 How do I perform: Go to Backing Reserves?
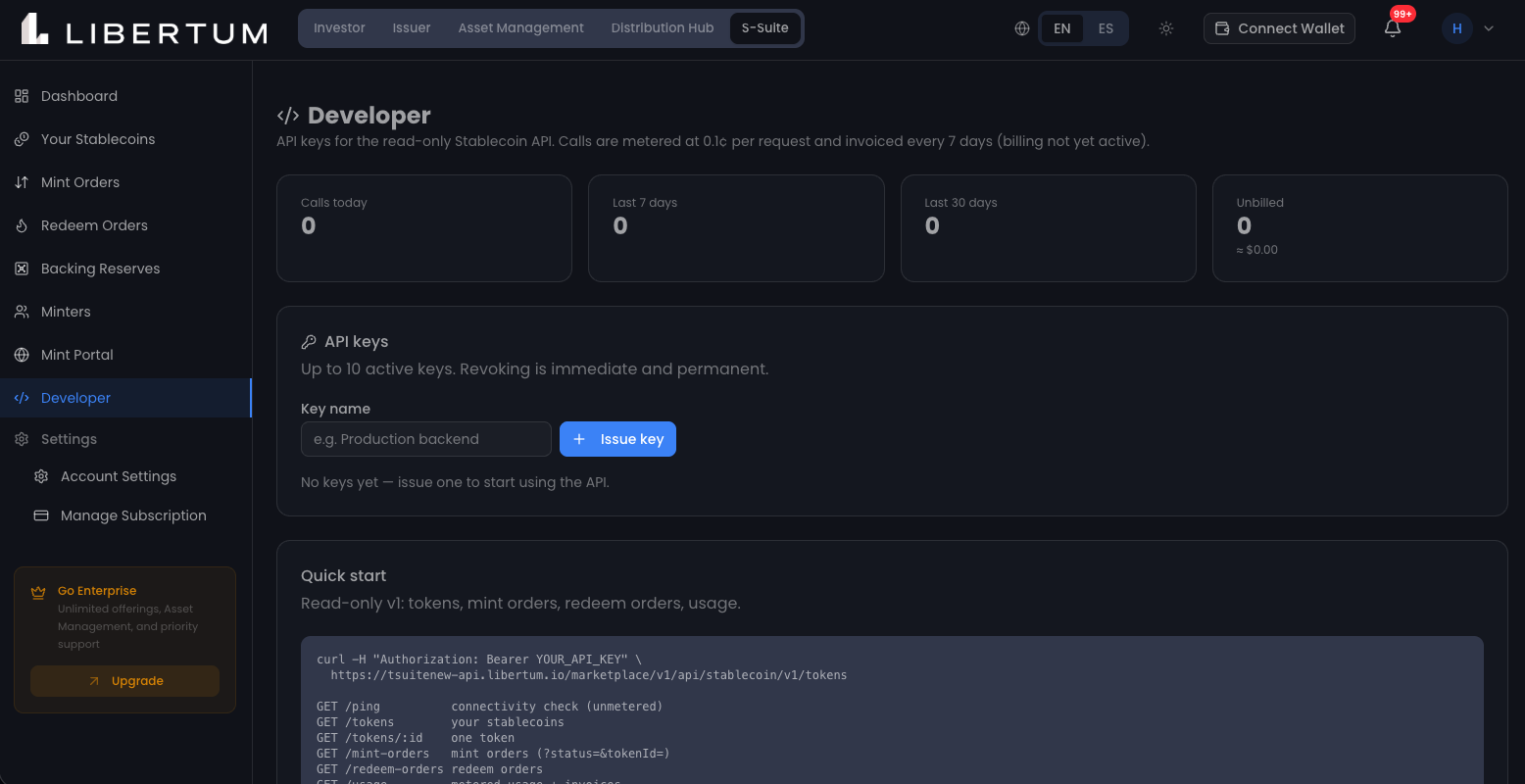(x=125, y=269)
